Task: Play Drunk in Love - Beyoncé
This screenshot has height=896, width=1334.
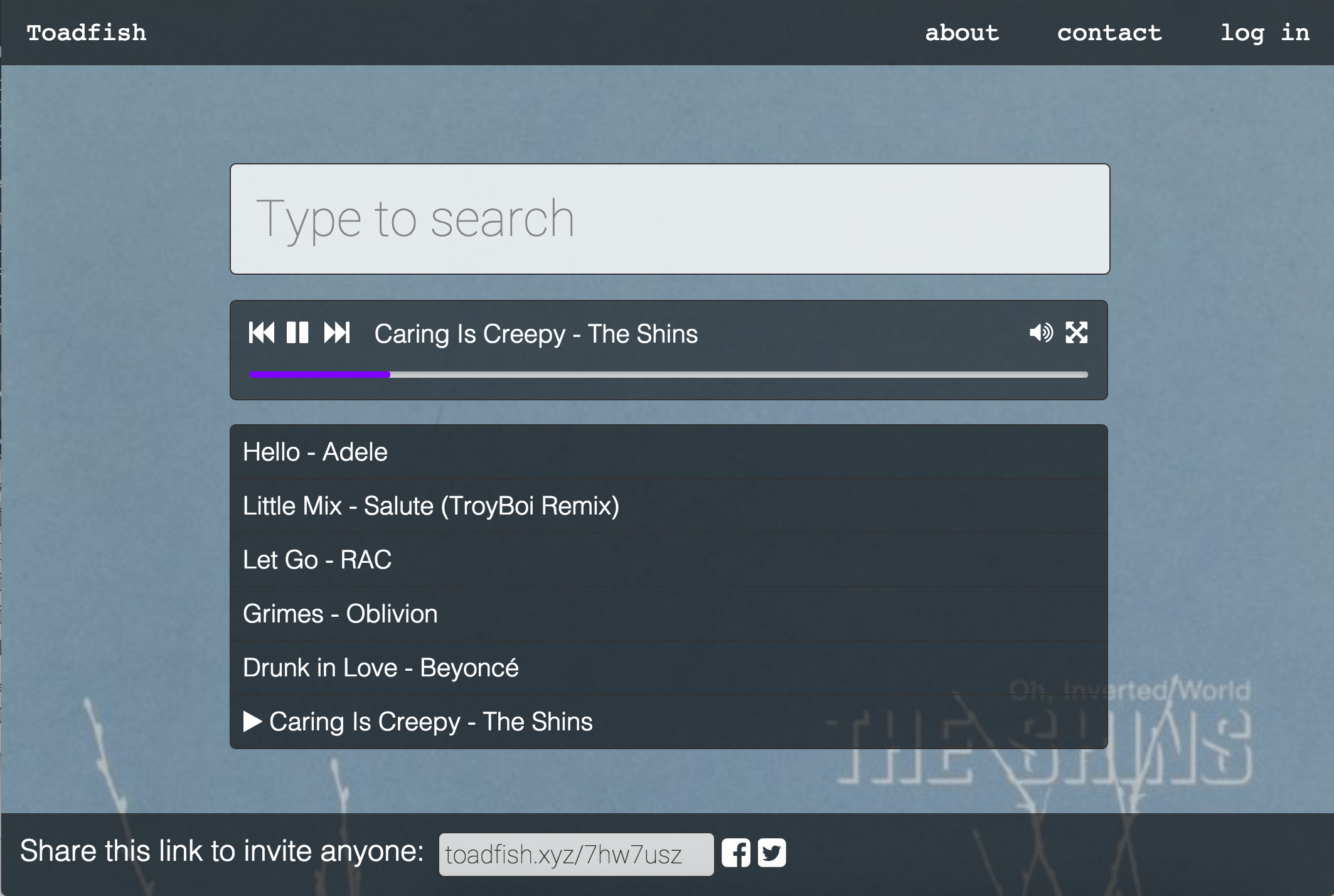Action: coord(380,668)
